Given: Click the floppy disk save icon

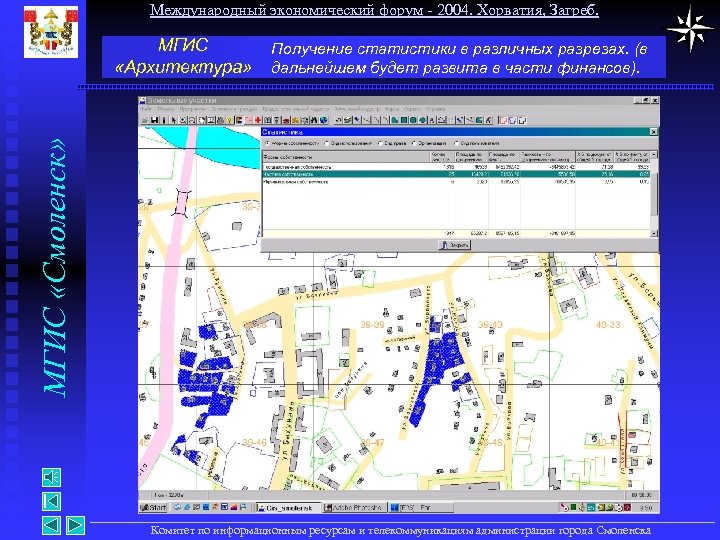Looking at the screenshot, I should click(x=155, y=120).
